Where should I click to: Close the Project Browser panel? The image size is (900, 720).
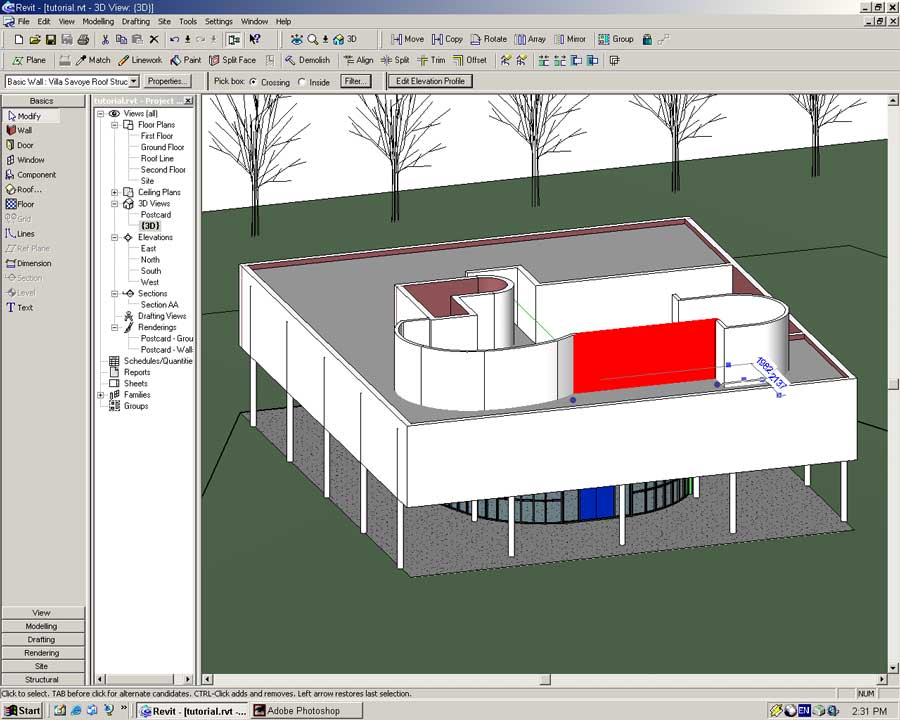click(x=188, y=101)
